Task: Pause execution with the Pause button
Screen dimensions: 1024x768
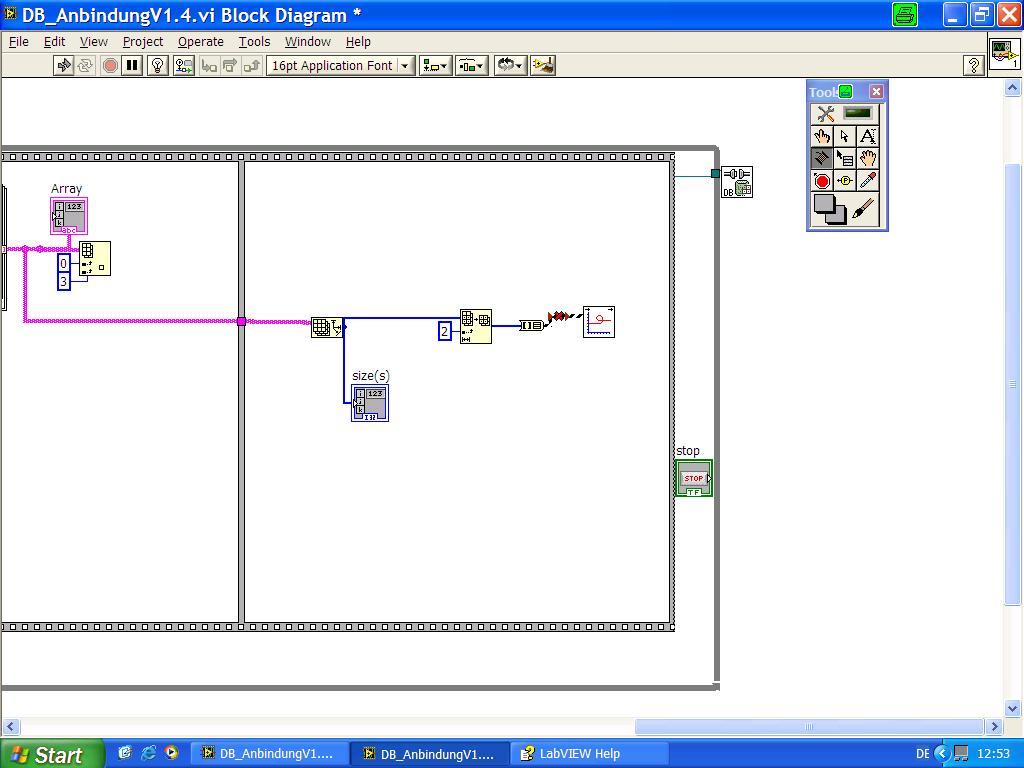Action: coord(133,65)
